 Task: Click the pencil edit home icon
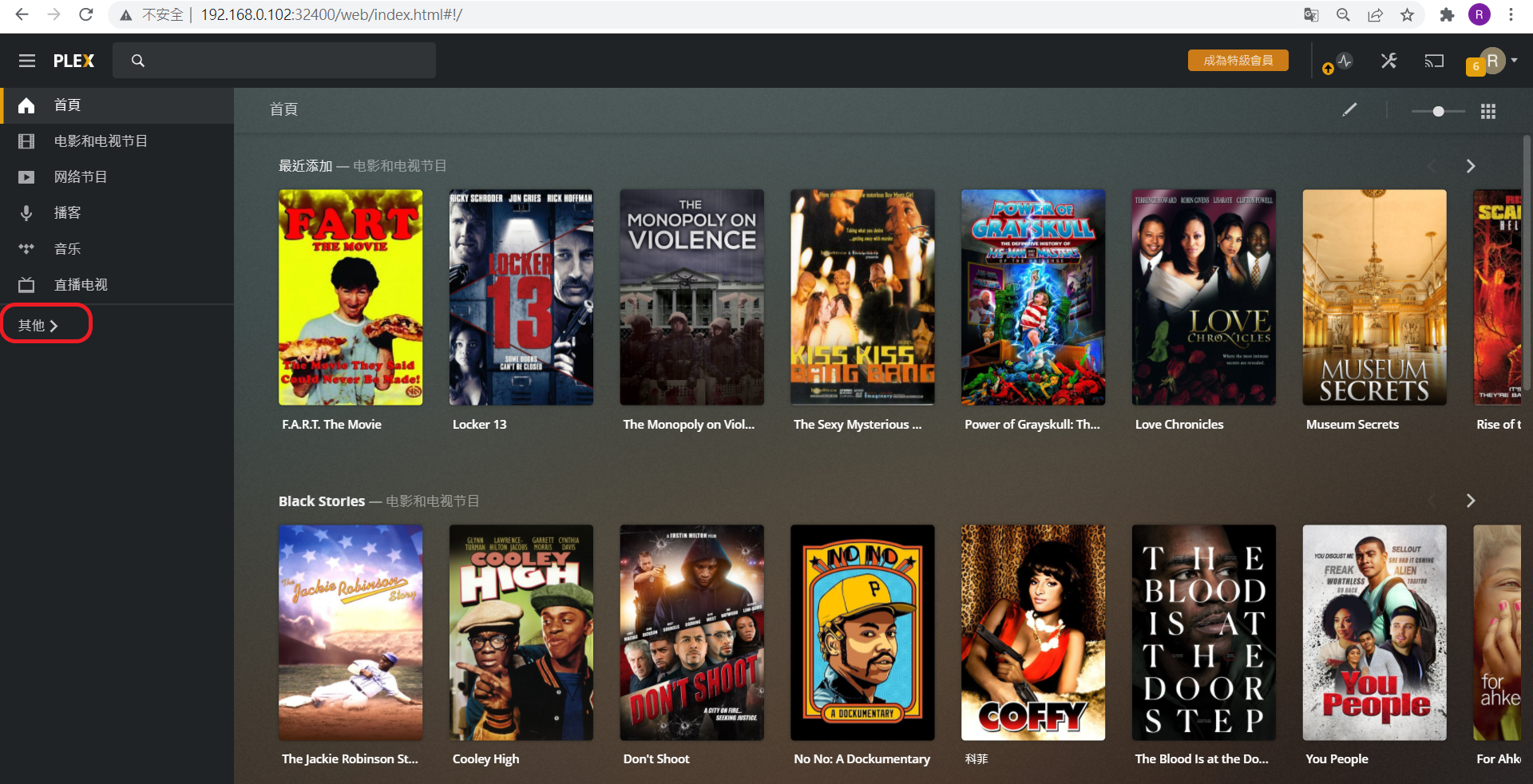[x=1349, y=110]
